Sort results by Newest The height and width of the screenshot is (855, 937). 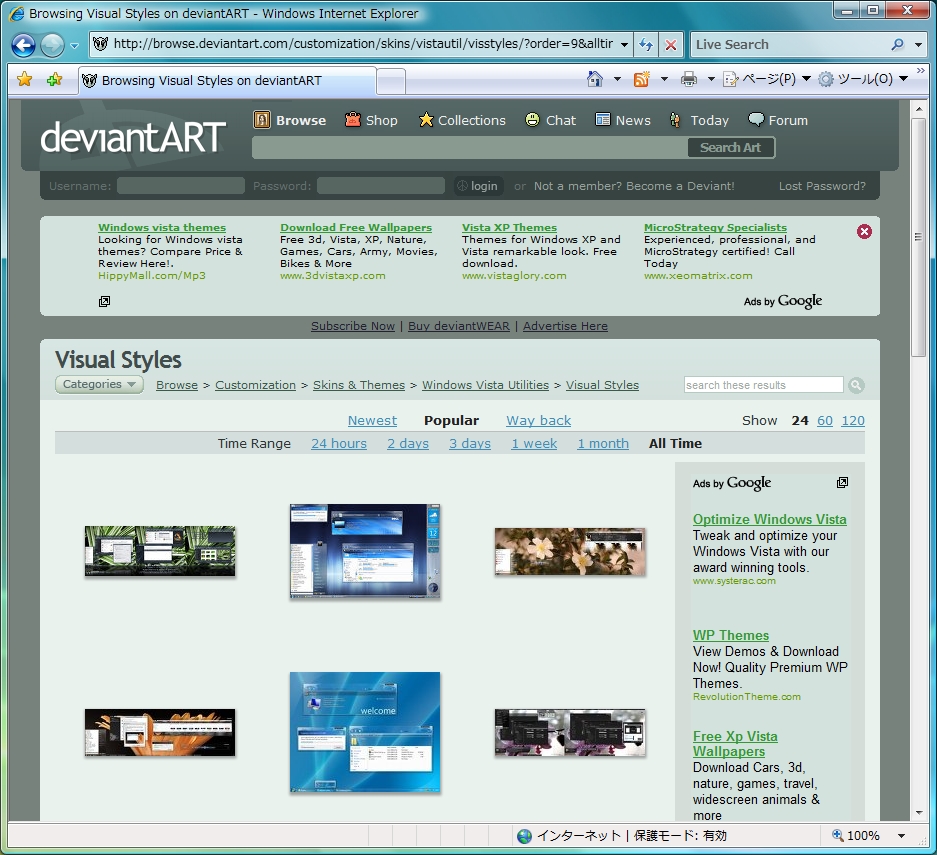click(x=372, y=421)
